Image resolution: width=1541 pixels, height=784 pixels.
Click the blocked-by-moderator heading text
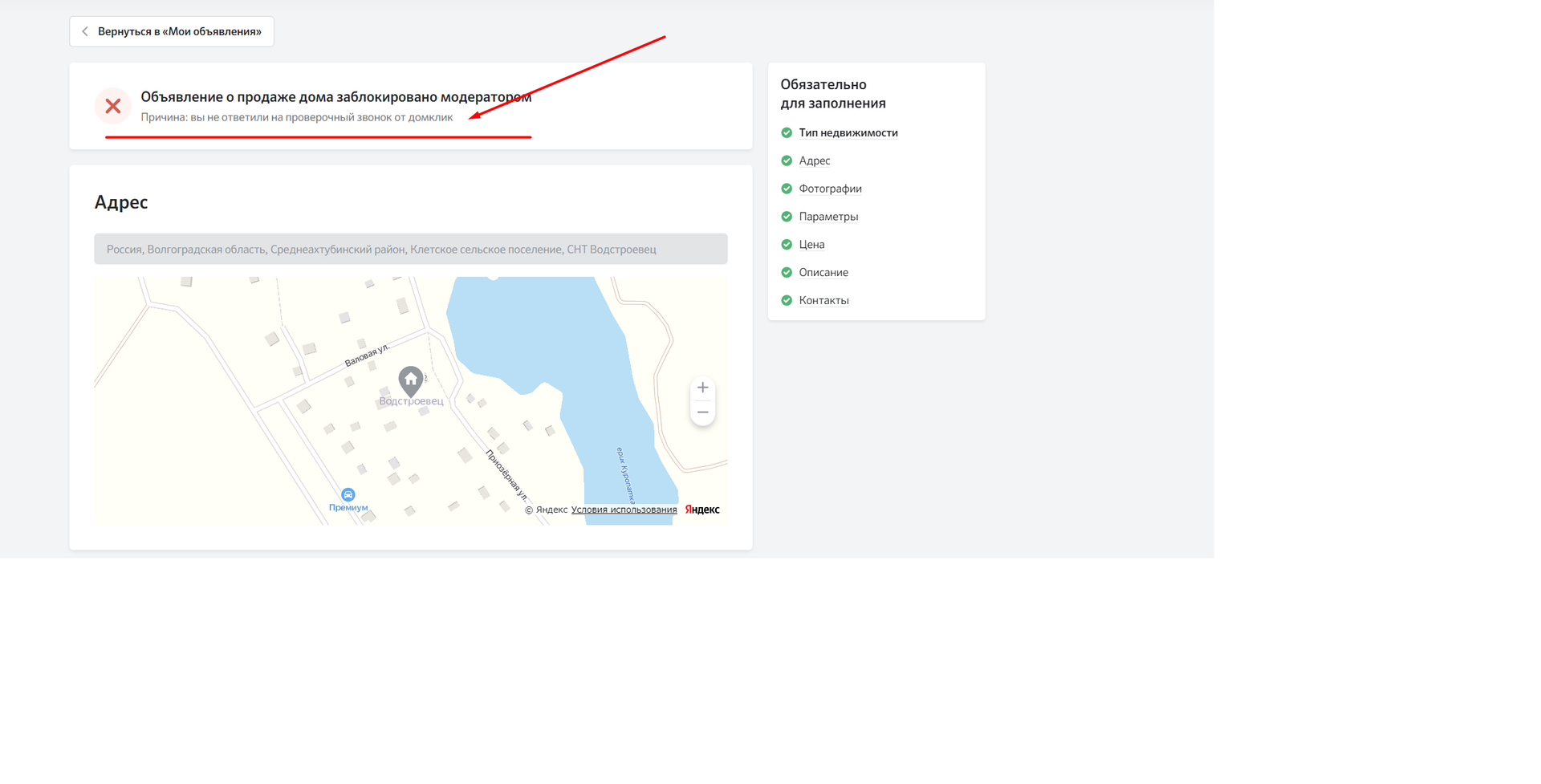[336, 97]
